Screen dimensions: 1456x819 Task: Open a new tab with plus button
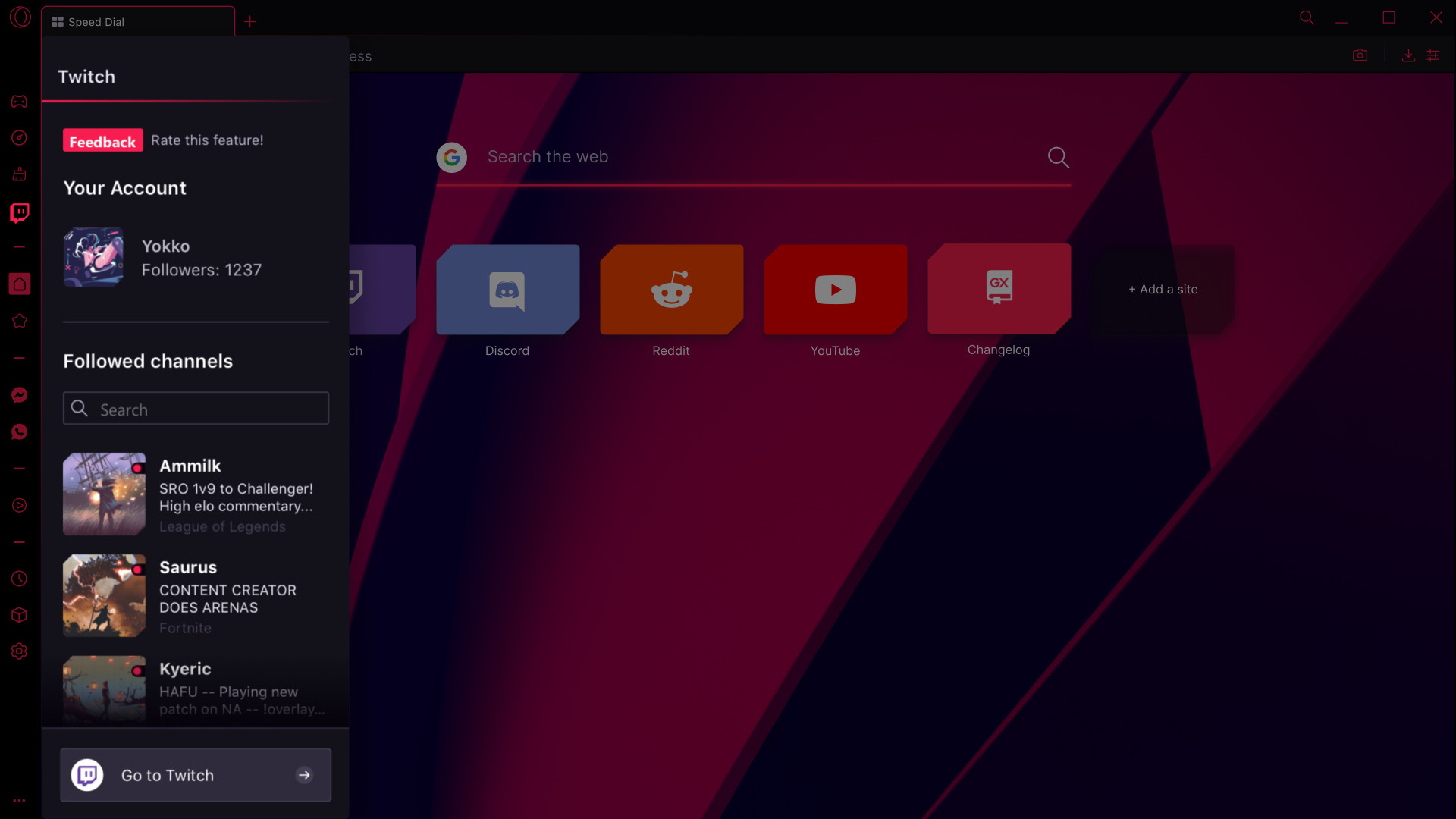tap(250, 21)
